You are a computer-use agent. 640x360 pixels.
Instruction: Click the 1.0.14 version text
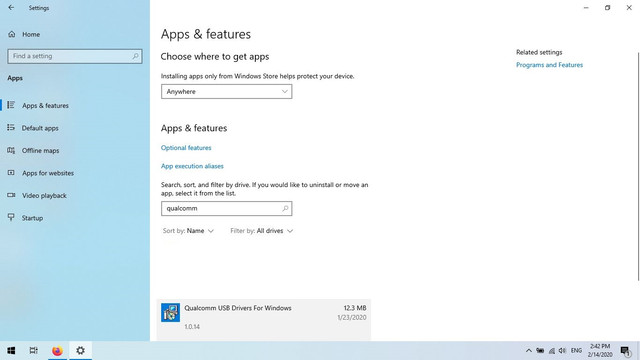click(x=192, y=327)
